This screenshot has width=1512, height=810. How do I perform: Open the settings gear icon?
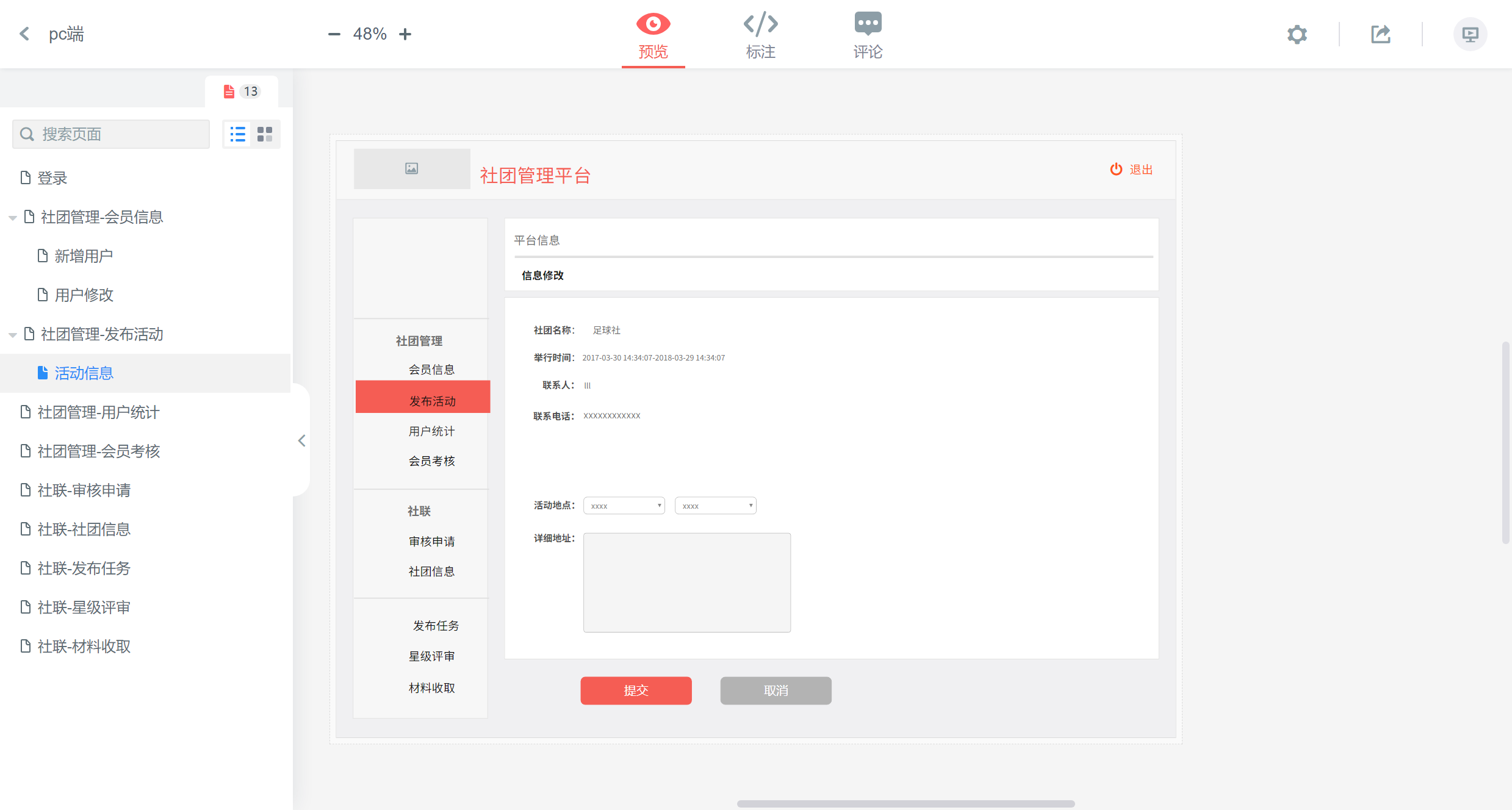(x=1297, y=34)
